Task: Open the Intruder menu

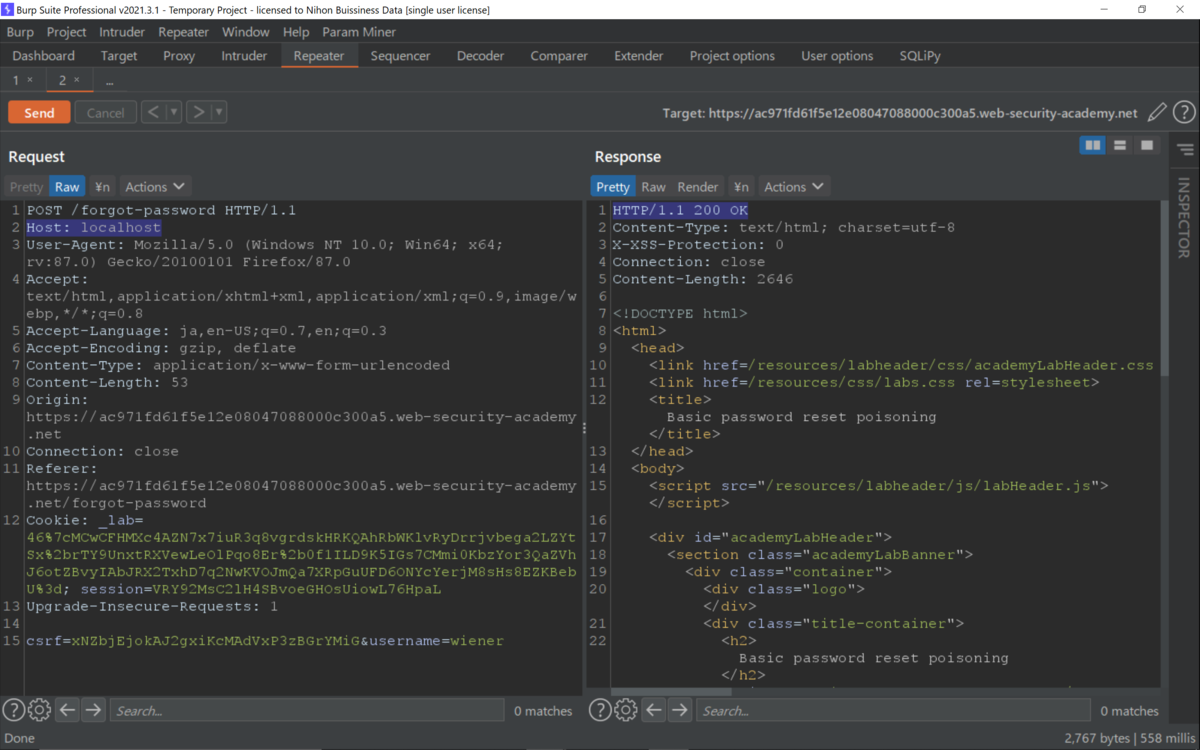Action: point(122,32)
